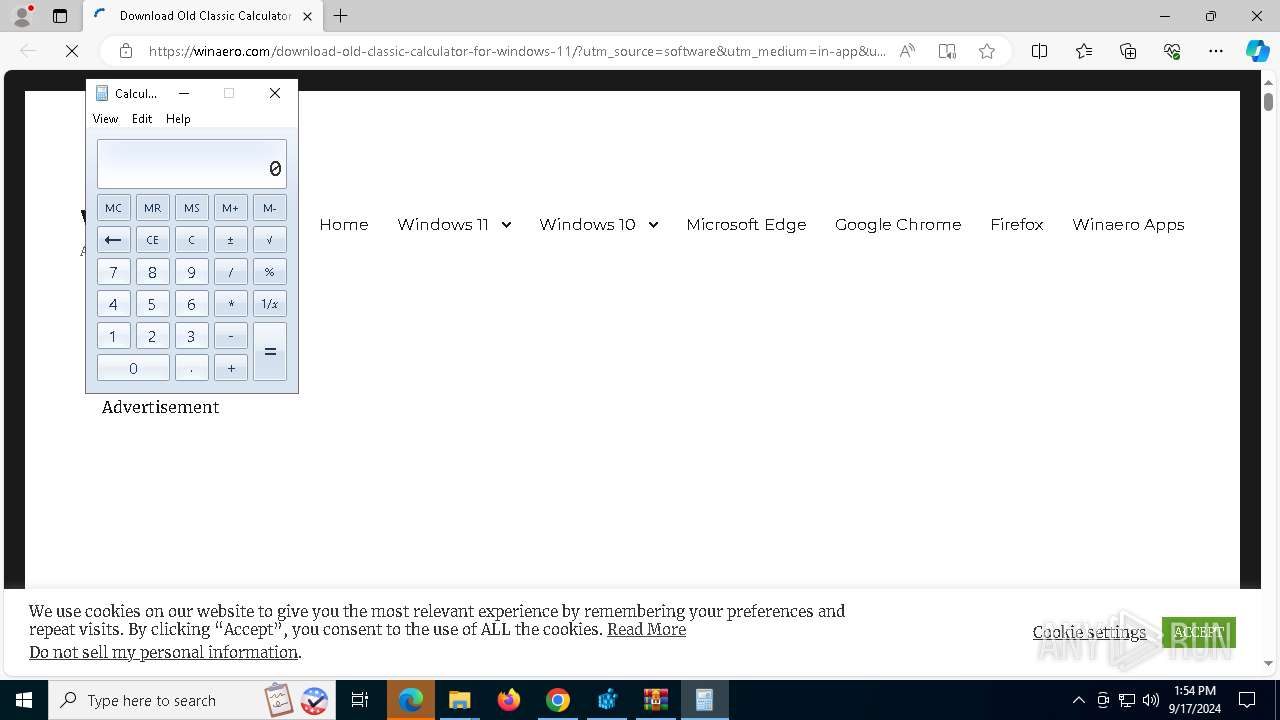Click the MR memory recall button

pyautogui.click(x=152, y=208)
